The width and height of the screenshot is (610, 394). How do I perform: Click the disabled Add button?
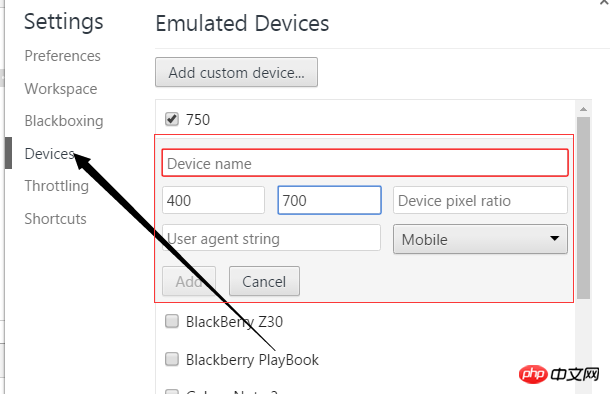click(x=189, y=281)
